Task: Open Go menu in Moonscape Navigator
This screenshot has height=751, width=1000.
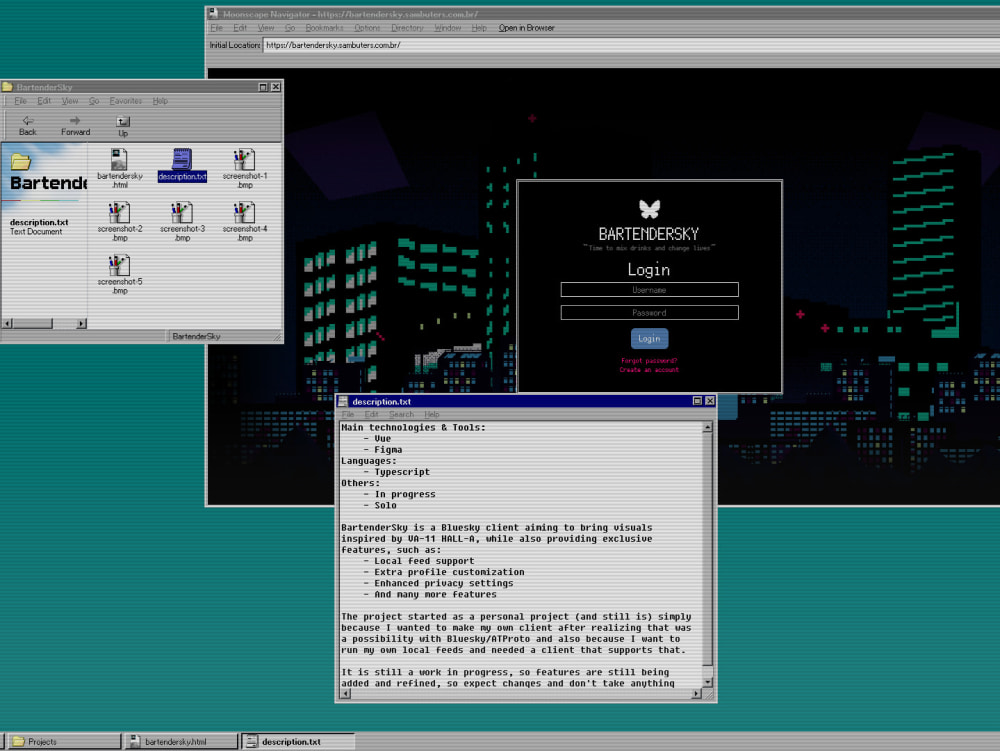Action: click(x=290, y=28)
